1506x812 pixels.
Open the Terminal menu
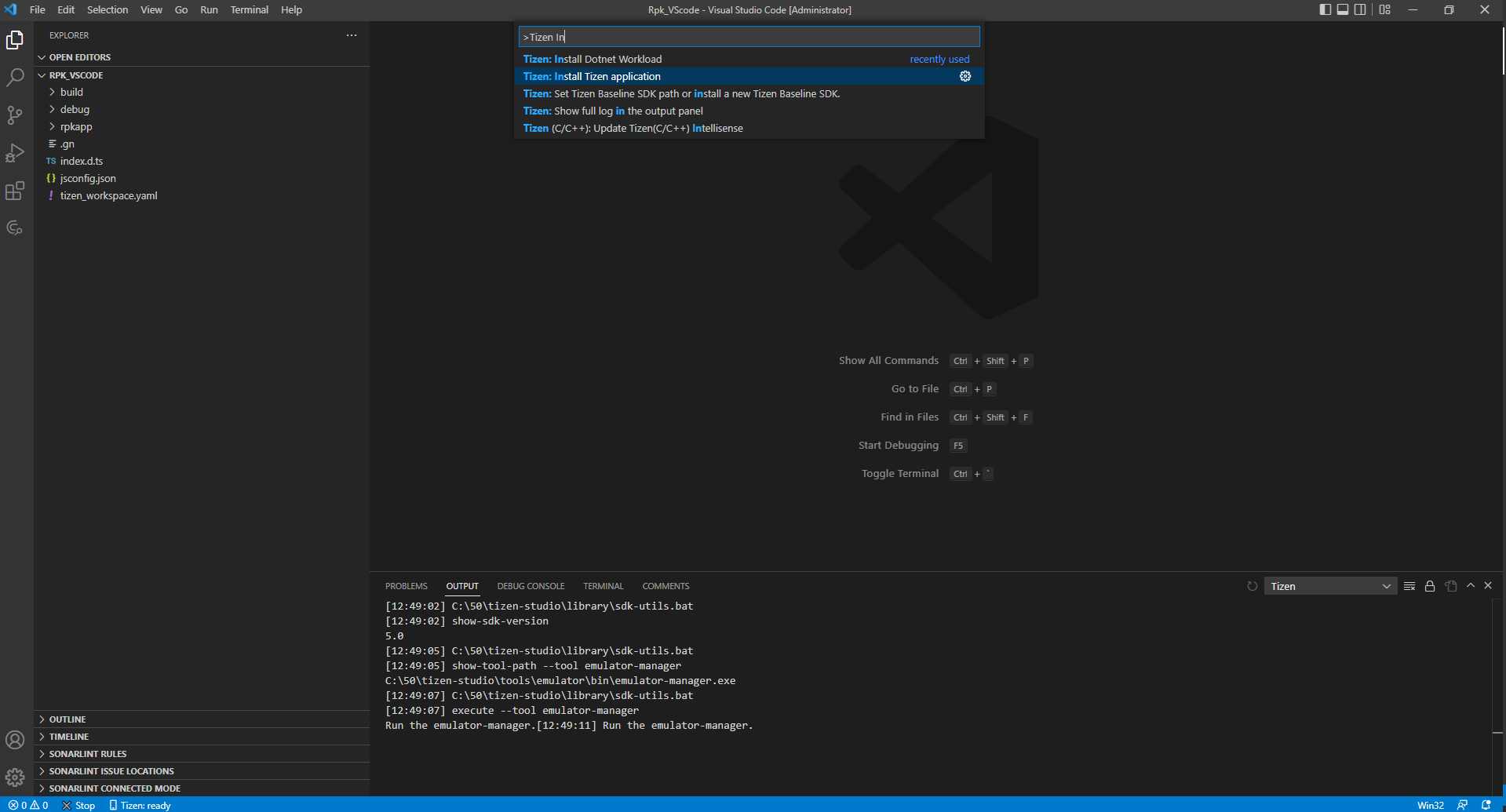249,9
